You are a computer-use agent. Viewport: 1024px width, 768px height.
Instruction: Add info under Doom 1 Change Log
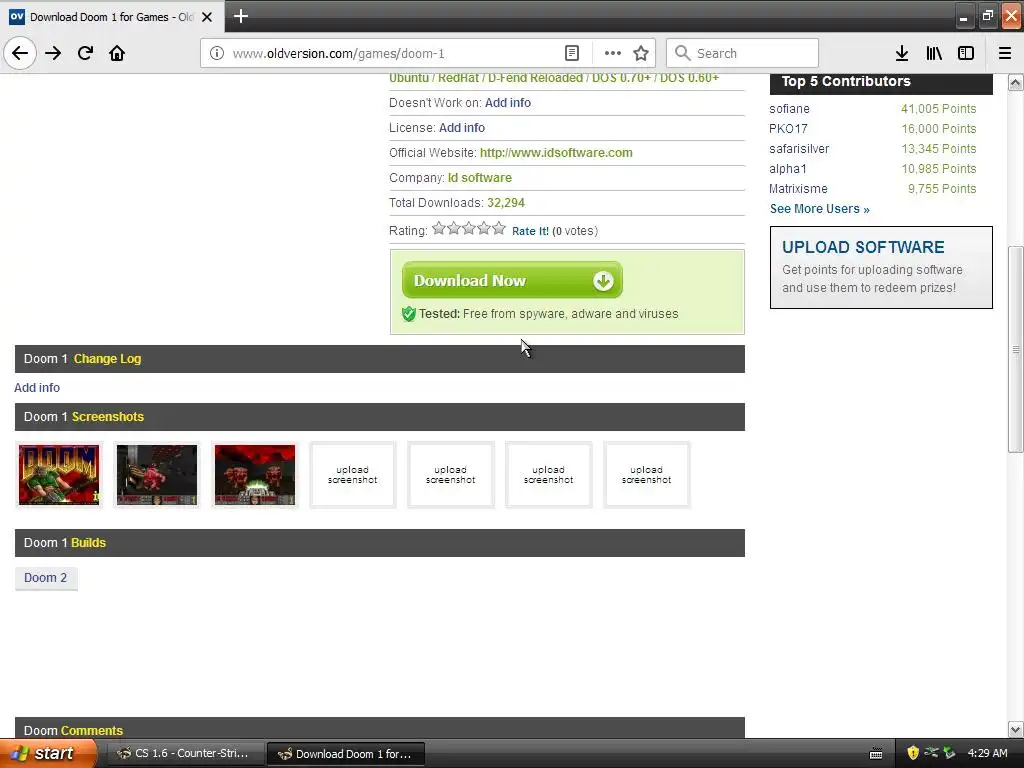pyautogui.click(x=37, y=388)
